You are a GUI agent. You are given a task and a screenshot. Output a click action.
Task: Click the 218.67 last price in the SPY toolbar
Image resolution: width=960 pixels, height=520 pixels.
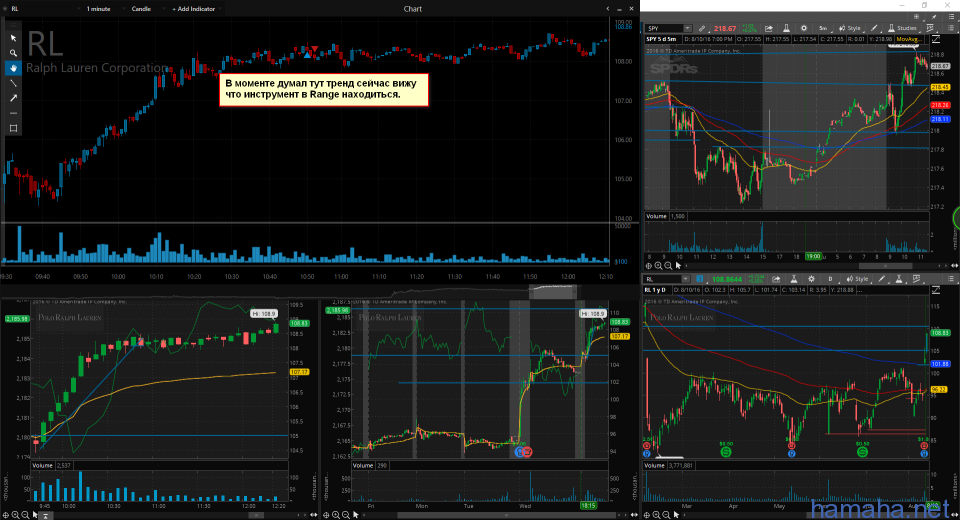(725, 28)
